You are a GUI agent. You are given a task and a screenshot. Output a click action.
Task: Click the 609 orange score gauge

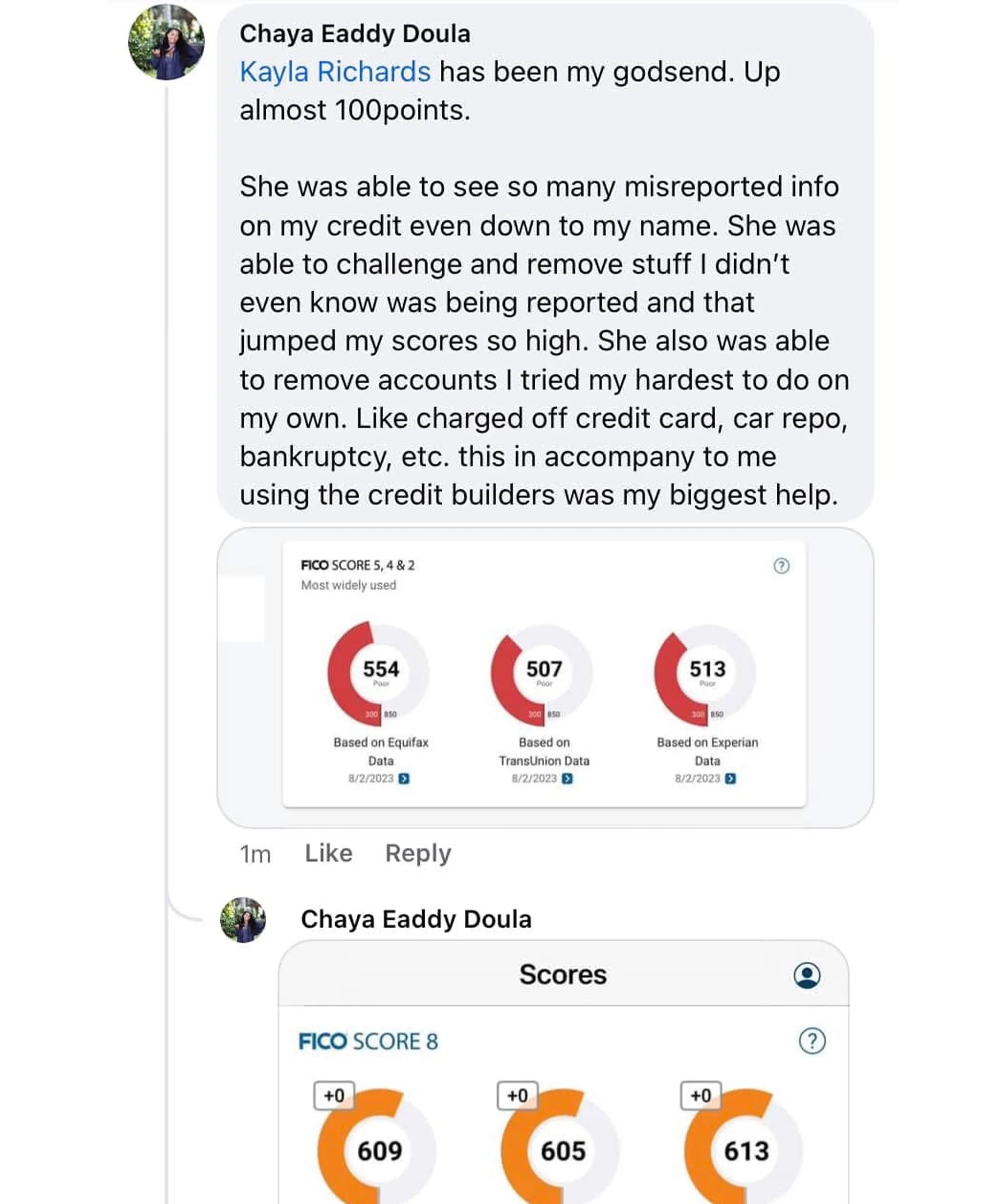tap(378, 1149)
